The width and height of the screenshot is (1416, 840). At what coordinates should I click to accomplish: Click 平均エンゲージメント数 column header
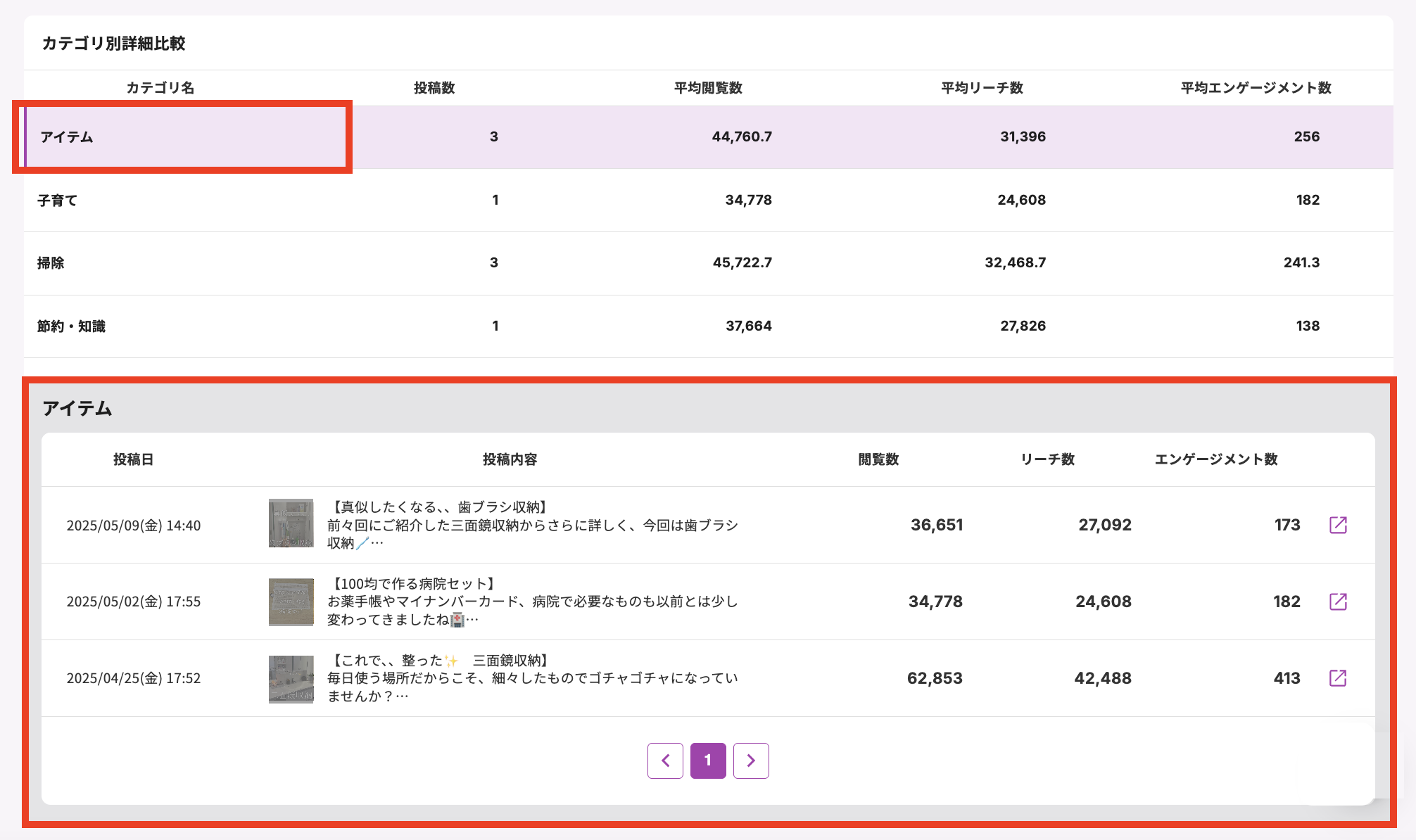pos(1256,88)
